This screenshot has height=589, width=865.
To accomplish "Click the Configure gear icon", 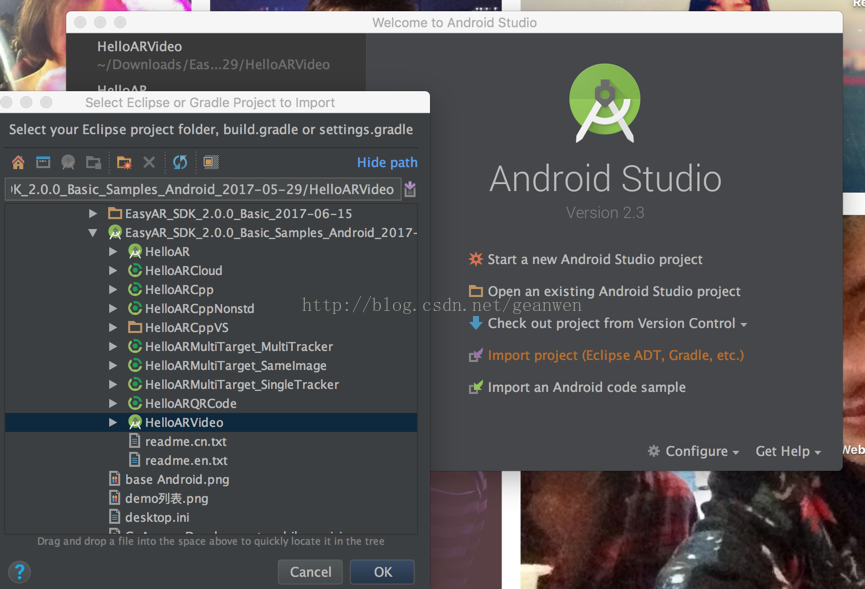I will pyautogui.click(x=654, y=451).
